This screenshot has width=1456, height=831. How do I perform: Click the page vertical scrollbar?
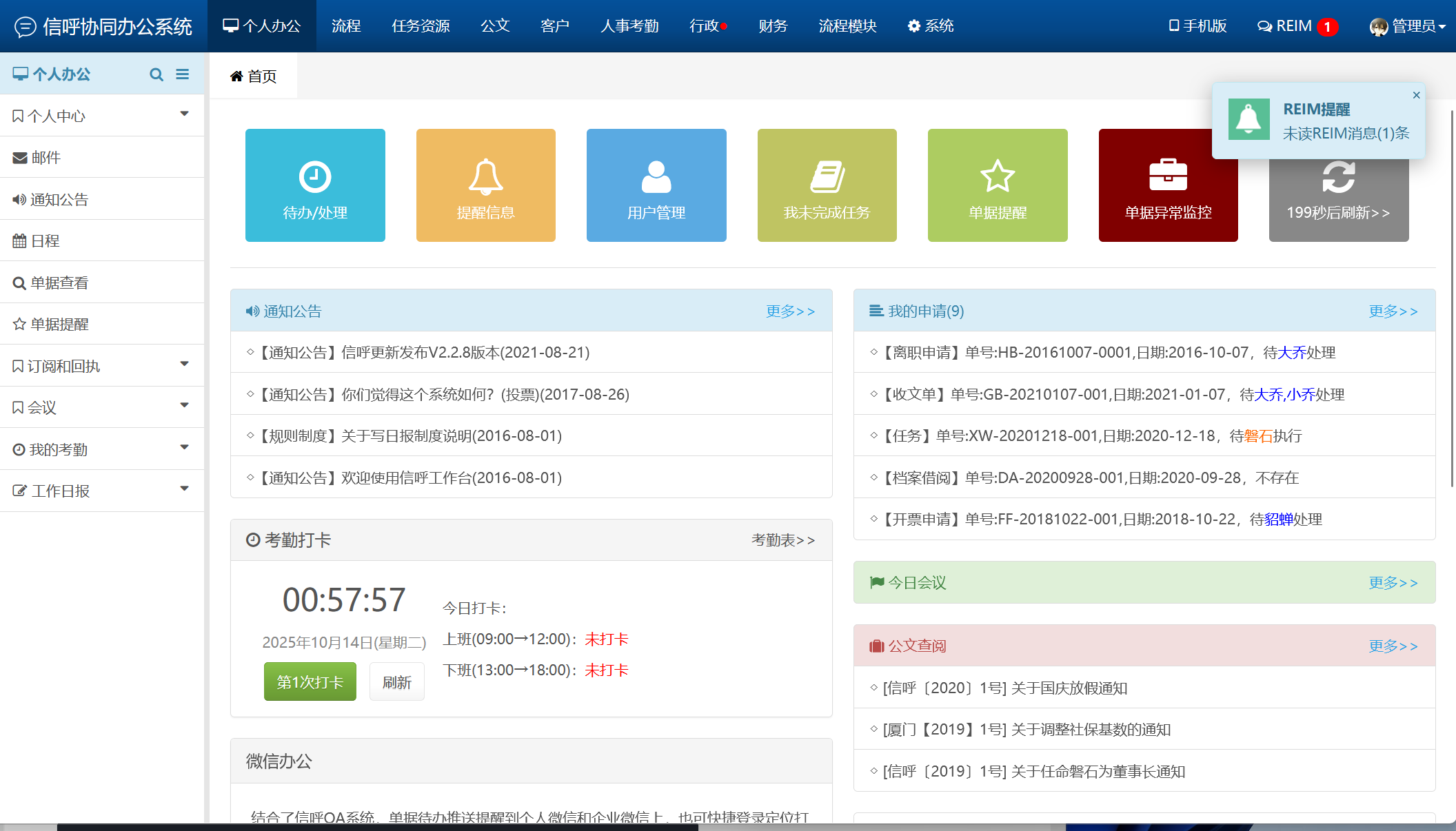[x=1452, y=296]
